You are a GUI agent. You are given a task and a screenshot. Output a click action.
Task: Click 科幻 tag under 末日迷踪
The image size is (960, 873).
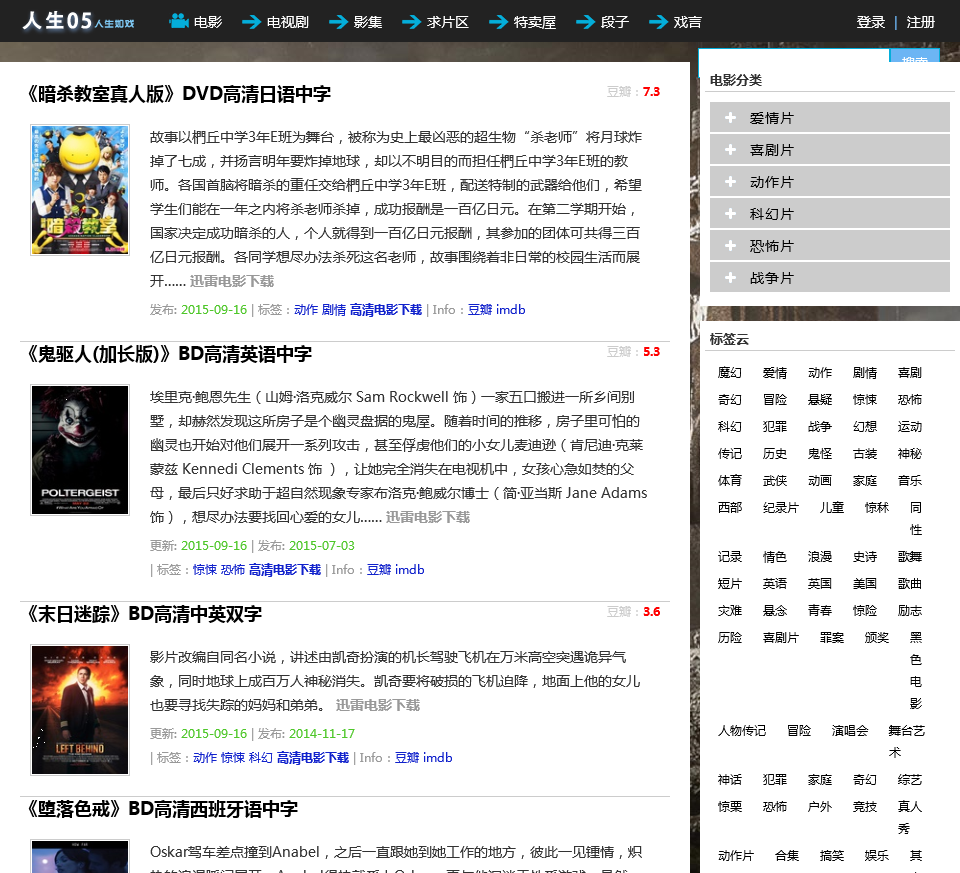tap(261, 758)
